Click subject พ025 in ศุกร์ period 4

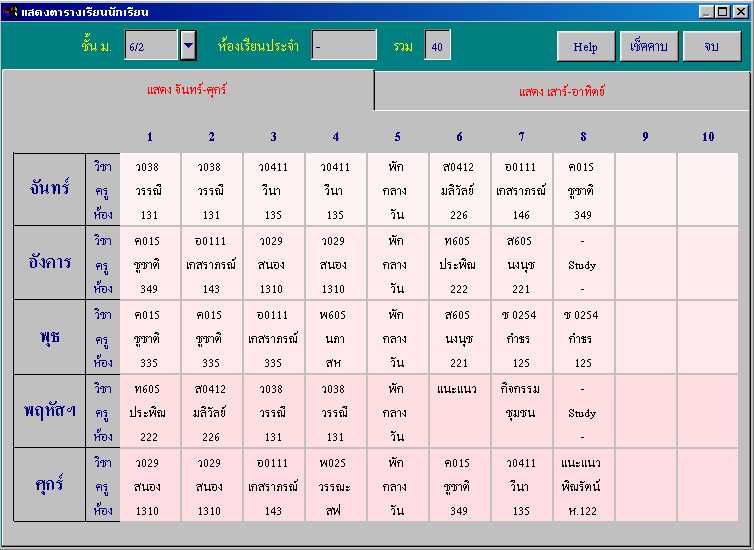click(x=333, y=463)
